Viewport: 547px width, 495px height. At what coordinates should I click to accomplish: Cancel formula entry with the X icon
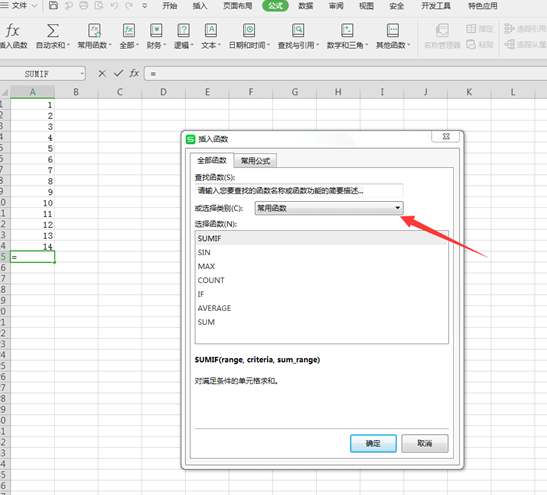tap(102, 74)
